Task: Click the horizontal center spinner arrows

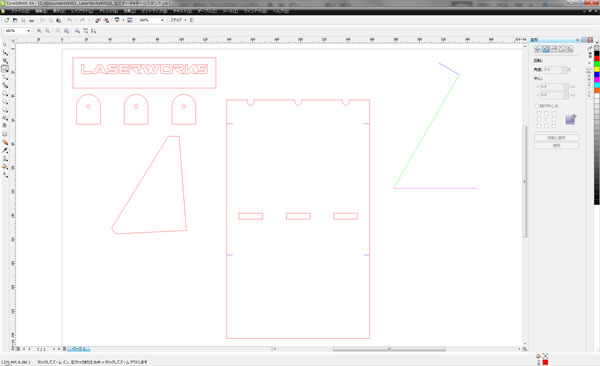Action: [x=566, y=87]
